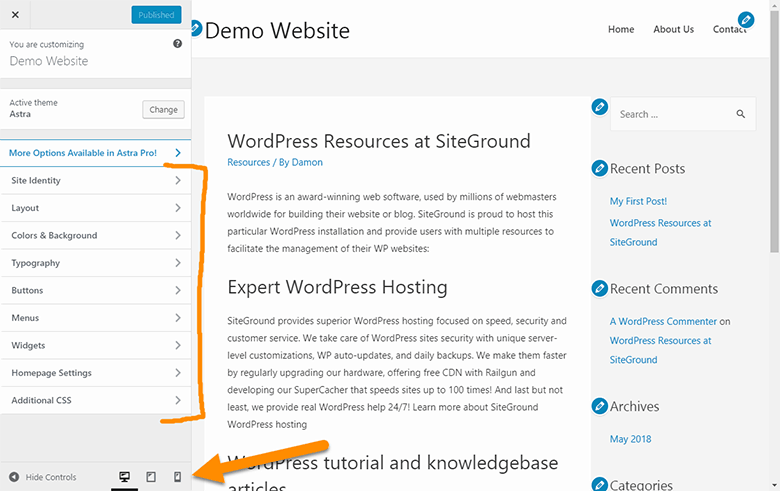The height and width of the screenshot is (491, 780).
Task: Click the Damon author link
Action: (x=307, y=162)
